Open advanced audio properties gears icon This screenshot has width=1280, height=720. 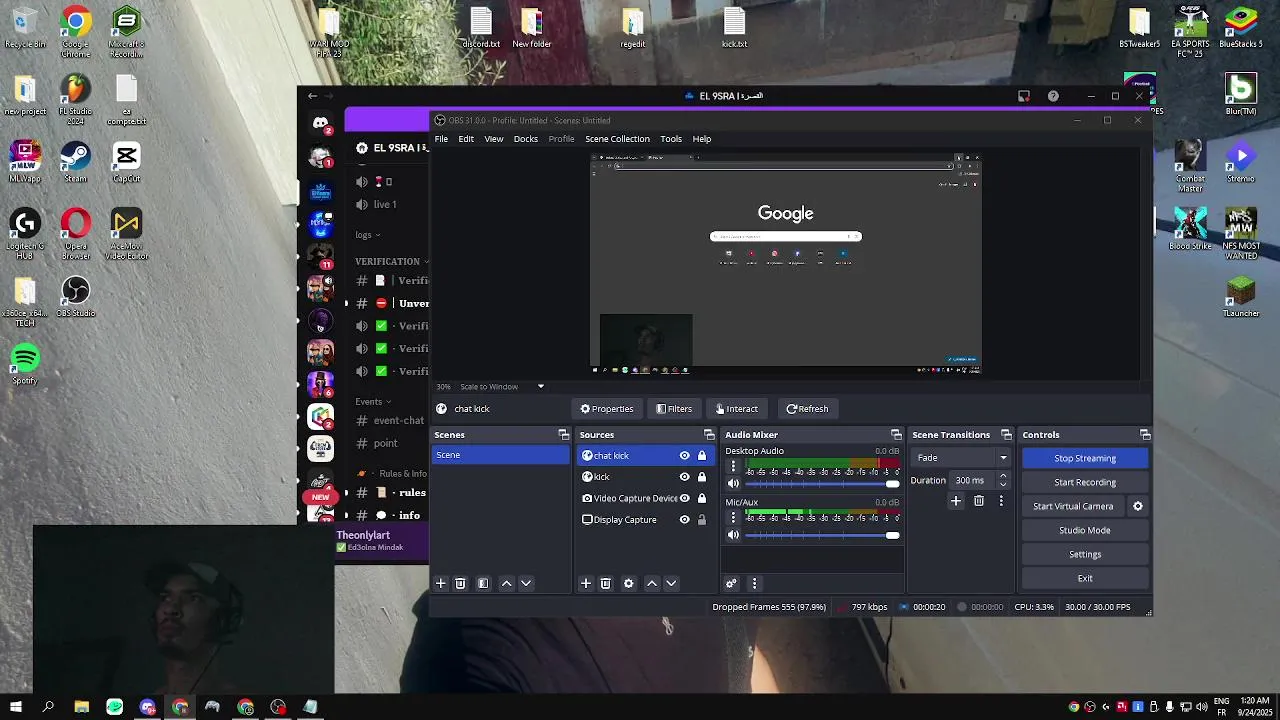click(x=731, y=583)
